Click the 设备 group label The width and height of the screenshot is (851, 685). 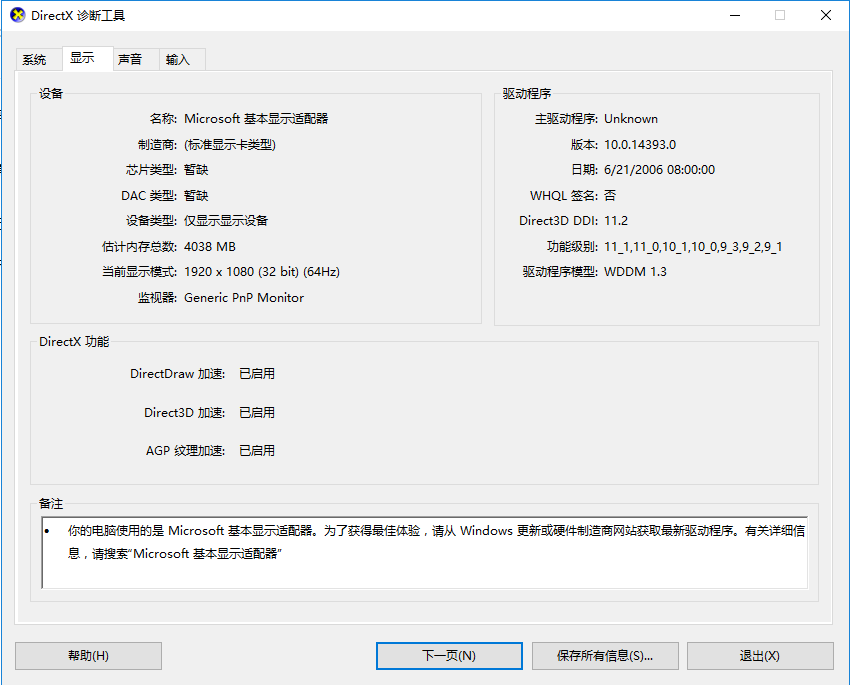point(51,93)
